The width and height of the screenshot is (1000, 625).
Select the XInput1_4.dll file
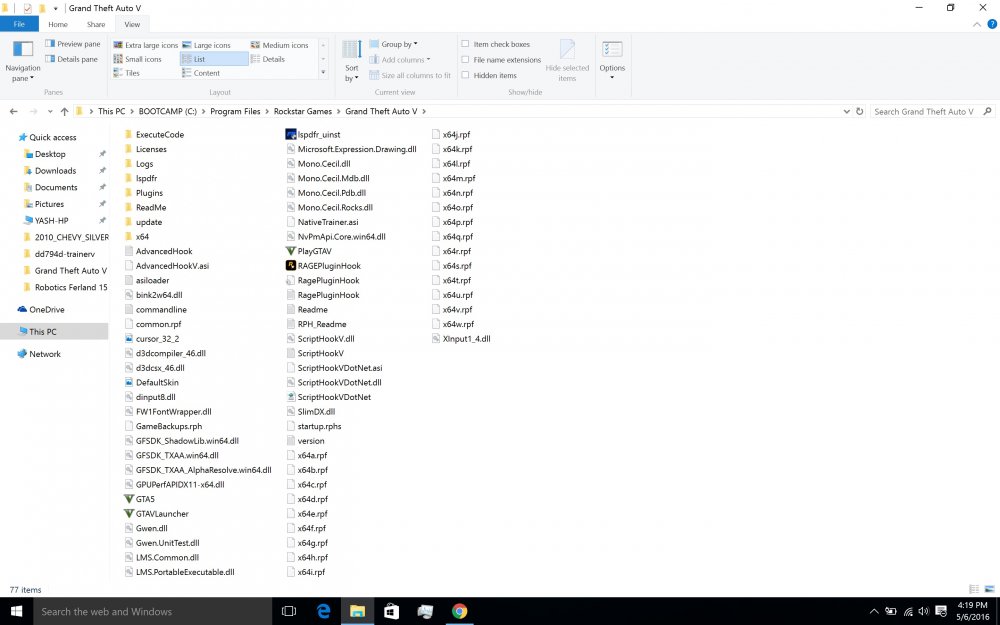pyautogui.click(x=460, y=339)
